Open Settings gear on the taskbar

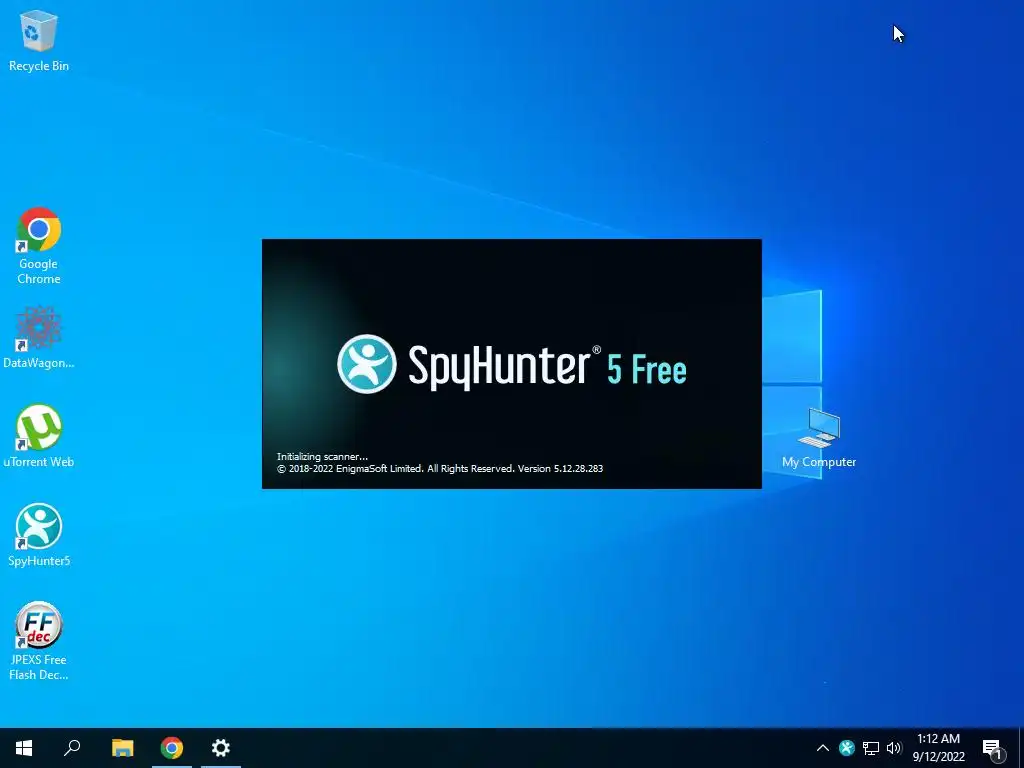point(221,748)
